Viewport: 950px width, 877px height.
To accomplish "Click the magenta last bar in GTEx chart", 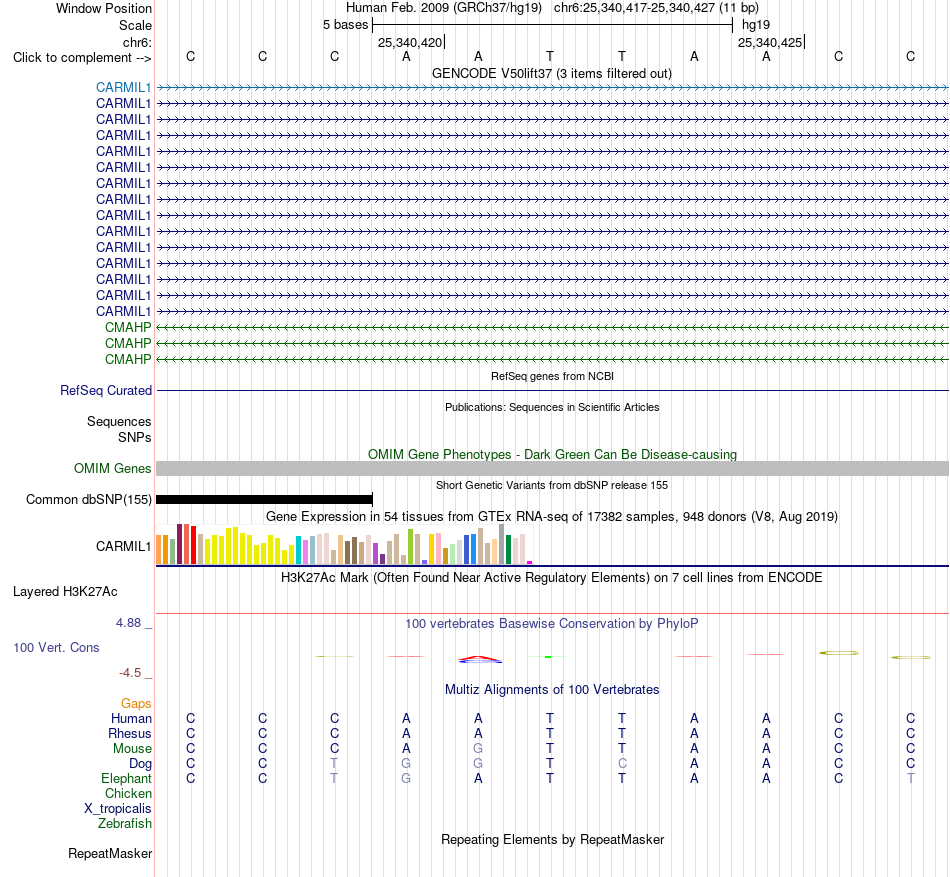I will [530, 563].
